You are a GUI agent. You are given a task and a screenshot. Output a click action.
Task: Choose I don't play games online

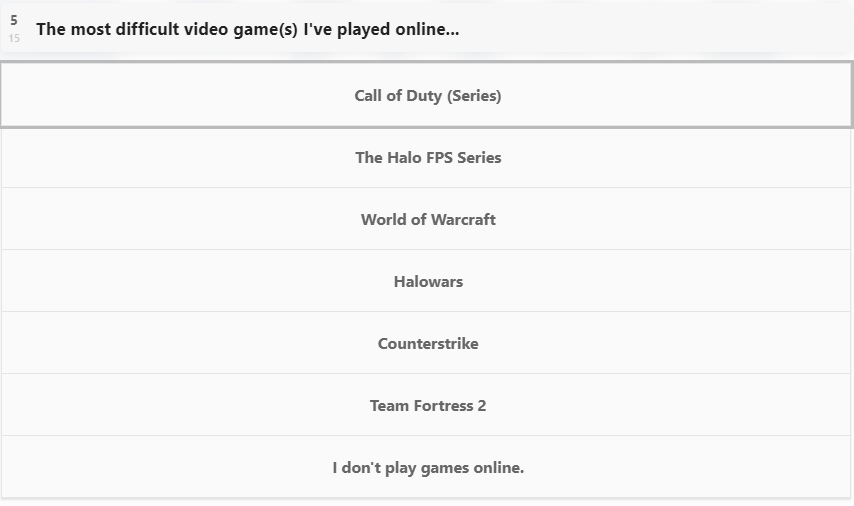tap(427, 467)
